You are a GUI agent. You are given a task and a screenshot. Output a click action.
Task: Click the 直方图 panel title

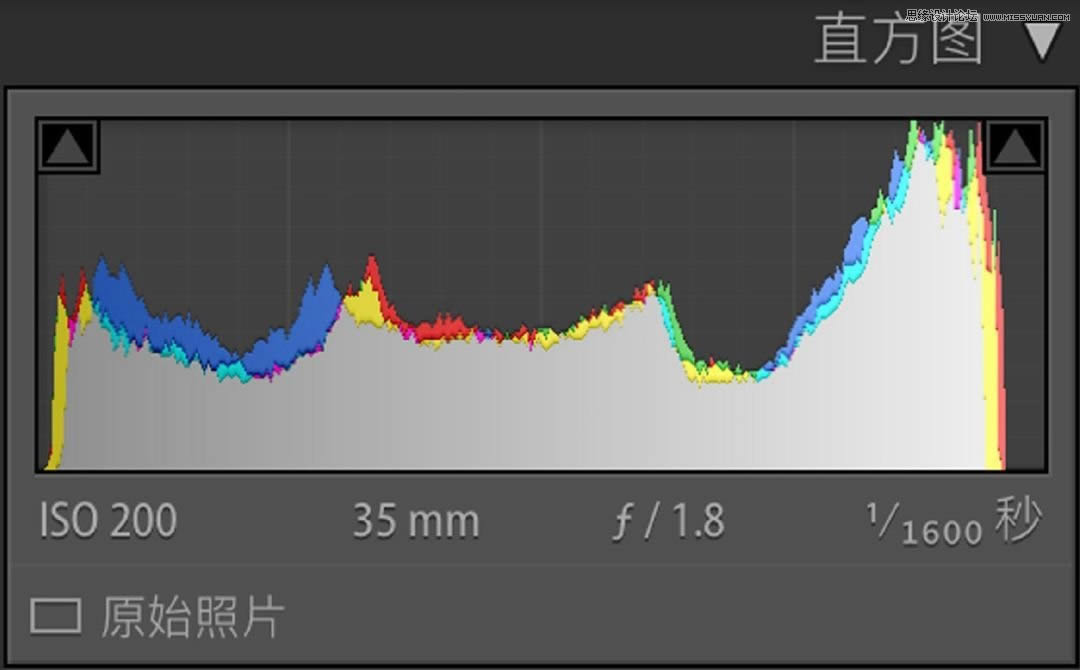click(x=898, y=42)
